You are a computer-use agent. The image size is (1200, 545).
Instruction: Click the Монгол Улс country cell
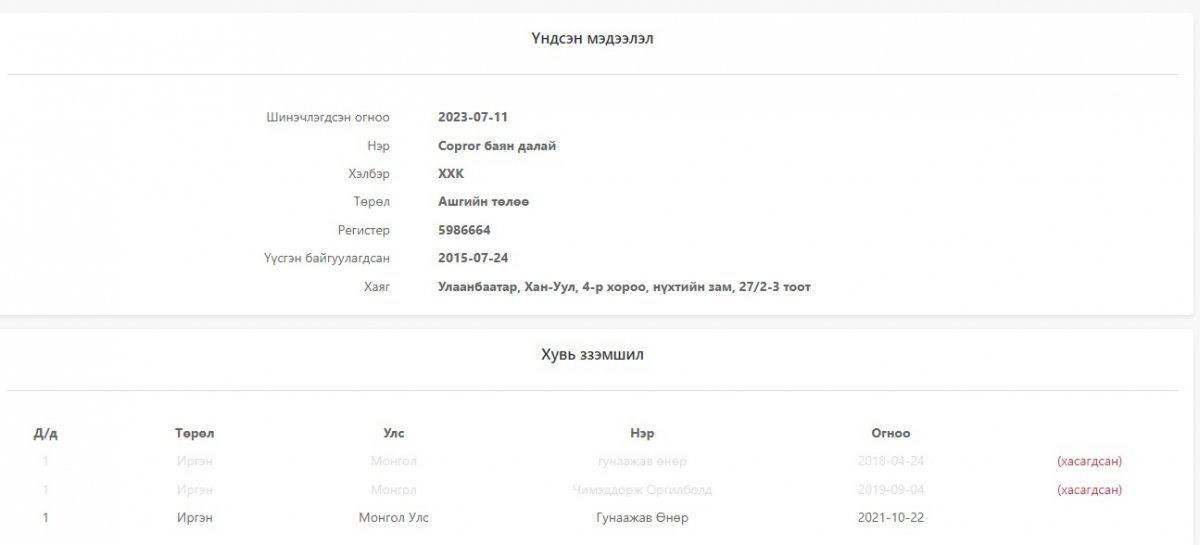point(394,518)
